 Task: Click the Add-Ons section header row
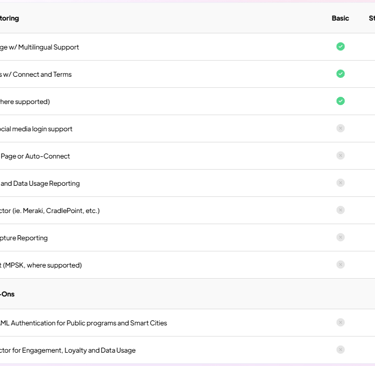187,294
